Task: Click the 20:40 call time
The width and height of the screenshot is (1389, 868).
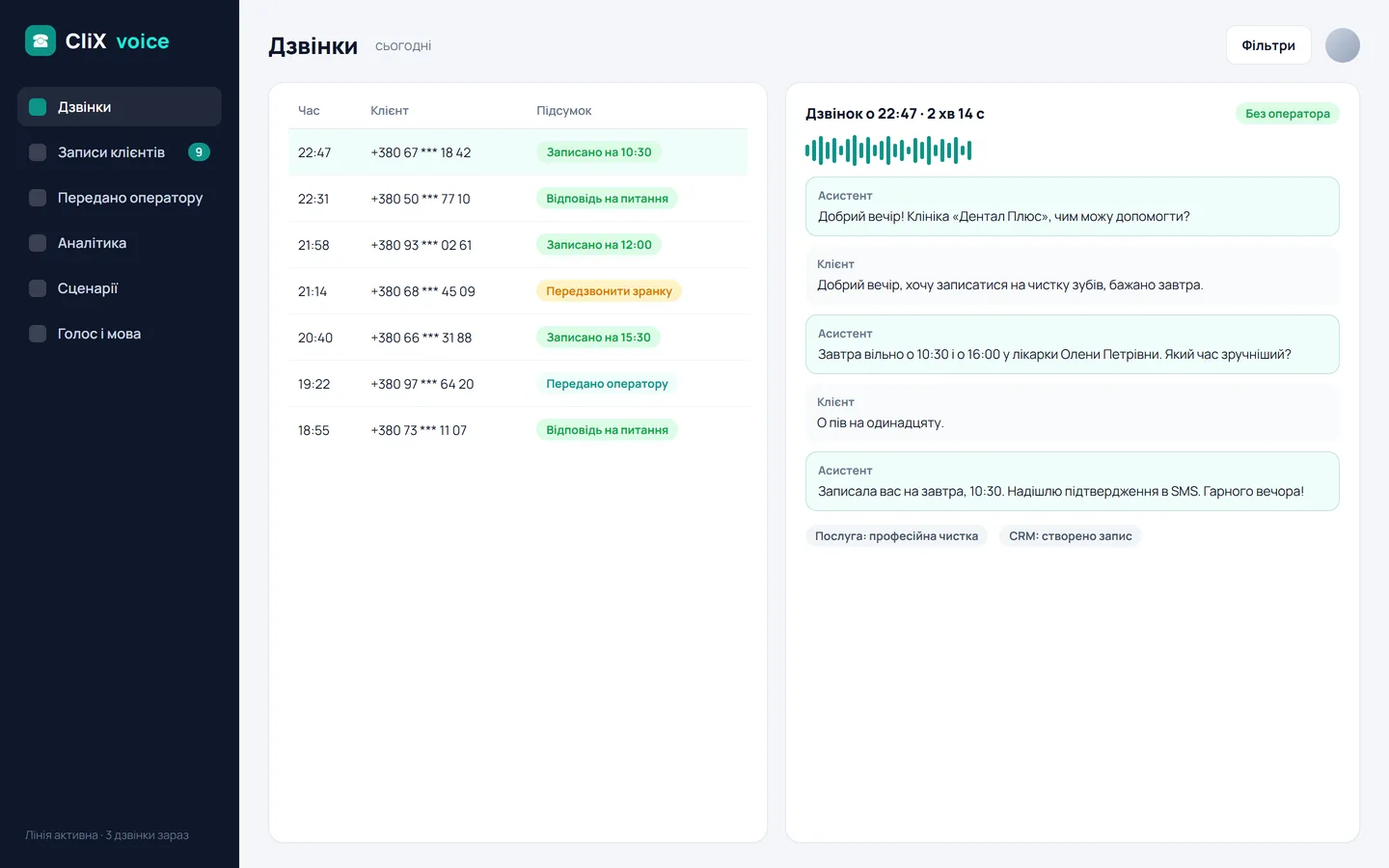Action: coord(315,338)
